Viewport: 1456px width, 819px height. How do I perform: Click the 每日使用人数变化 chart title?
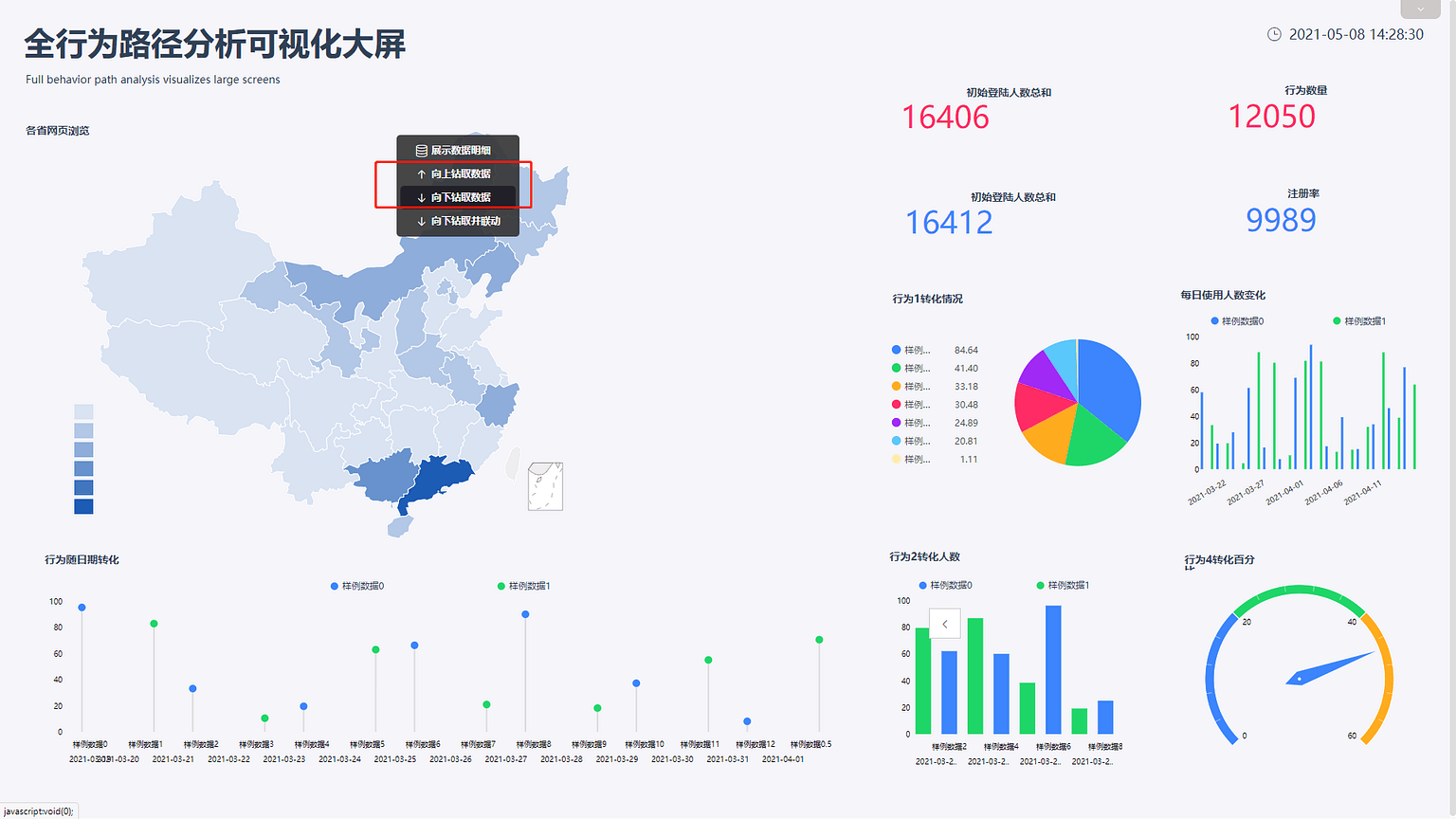coord(1223,295)
